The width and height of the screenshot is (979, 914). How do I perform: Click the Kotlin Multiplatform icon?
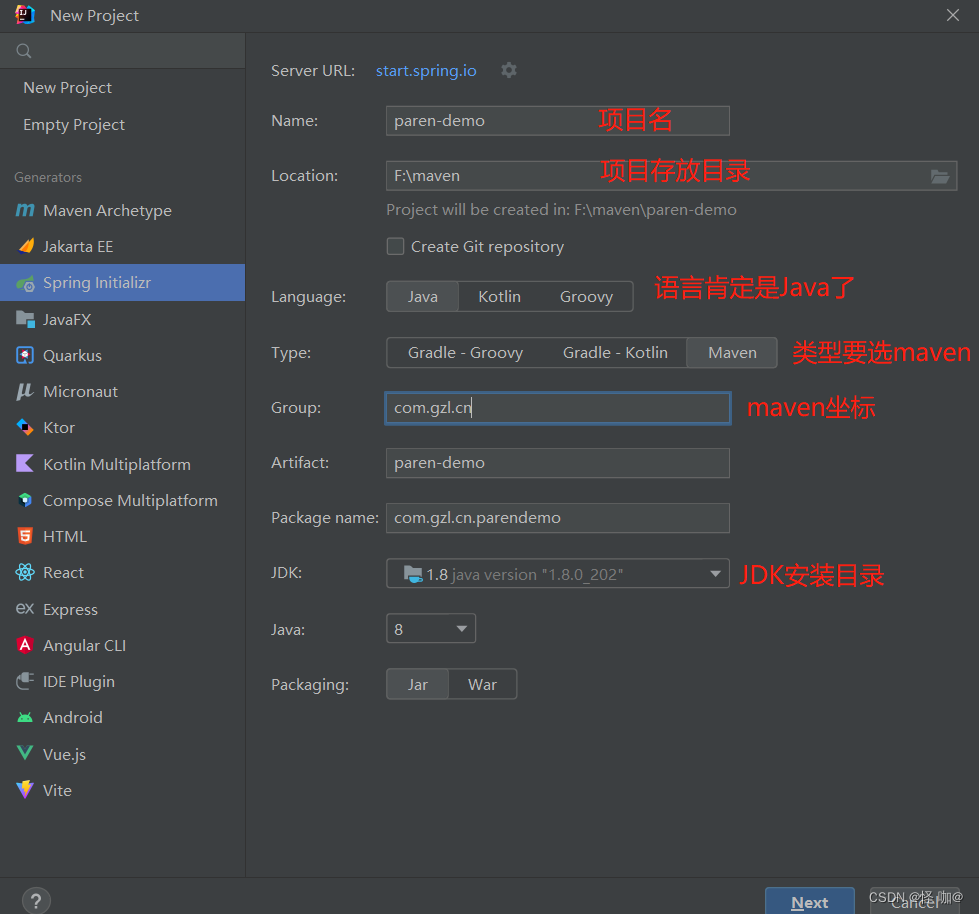[25, 464]
